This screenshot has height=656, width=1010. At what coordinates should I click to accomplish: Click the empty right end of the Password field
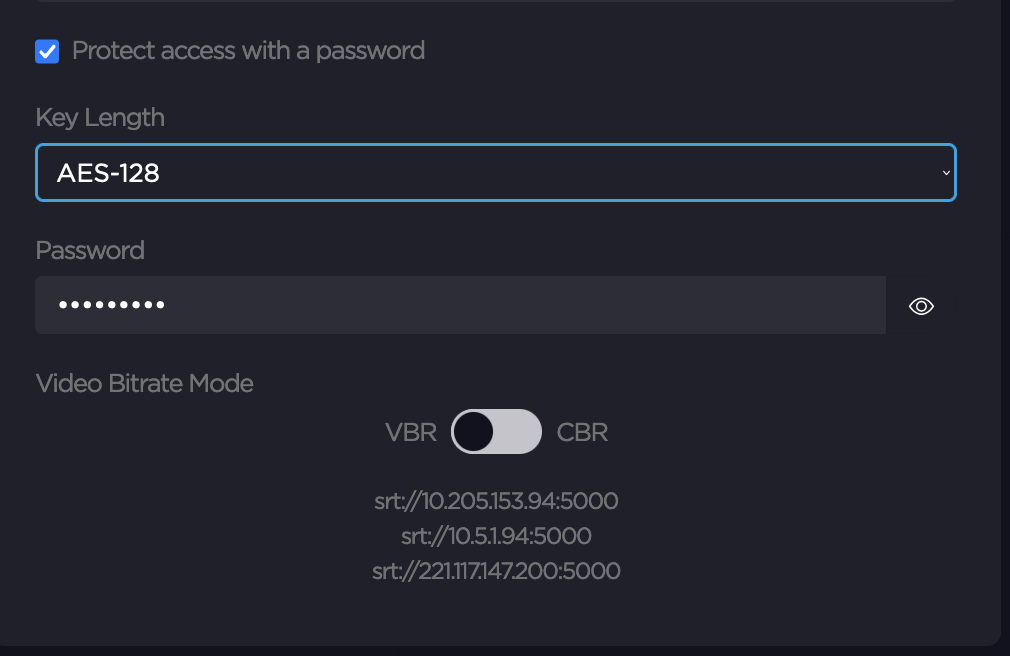pyautogui.click(x=820, y=305)
